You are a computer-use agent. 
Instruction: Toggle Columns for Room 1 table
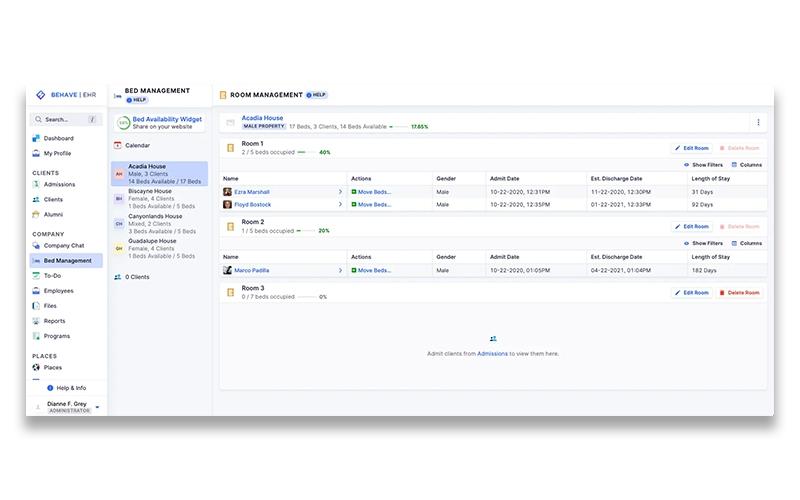click(x=746, y=164)
